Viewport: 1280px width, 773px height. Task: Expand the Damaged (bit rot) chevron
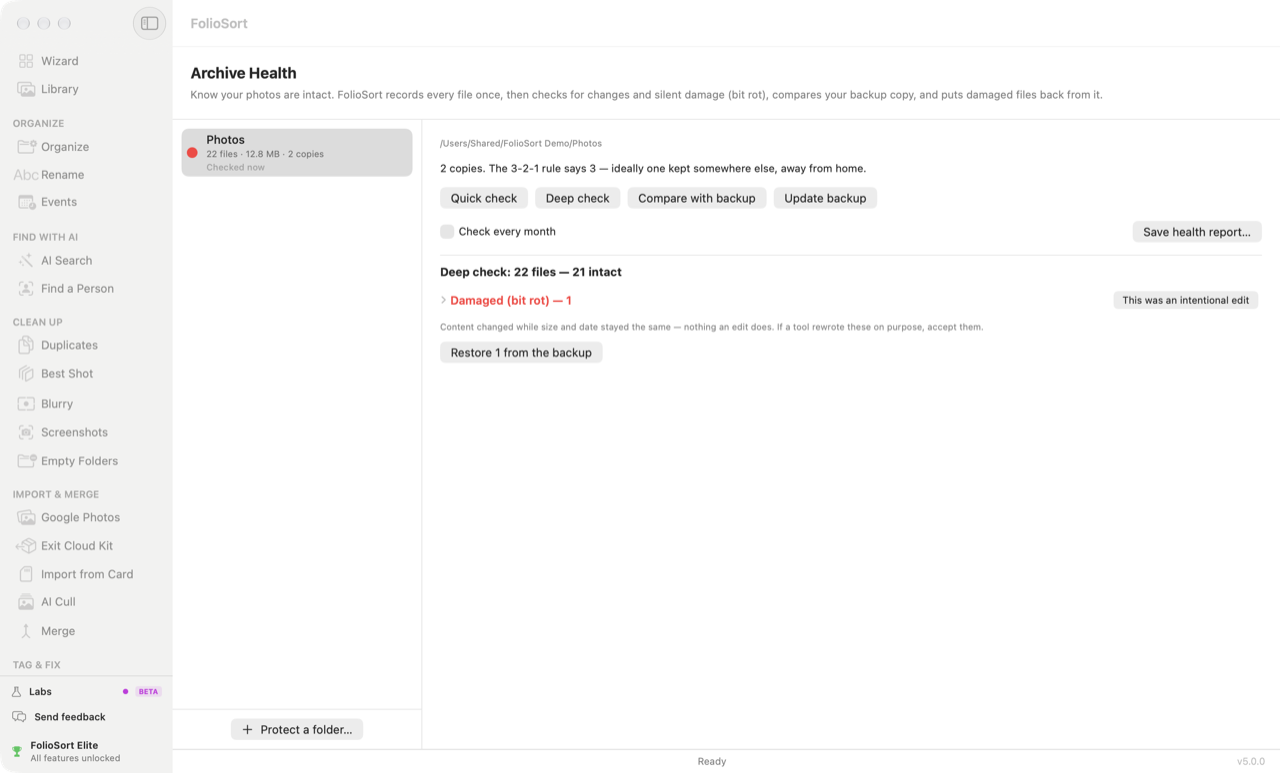443,300
